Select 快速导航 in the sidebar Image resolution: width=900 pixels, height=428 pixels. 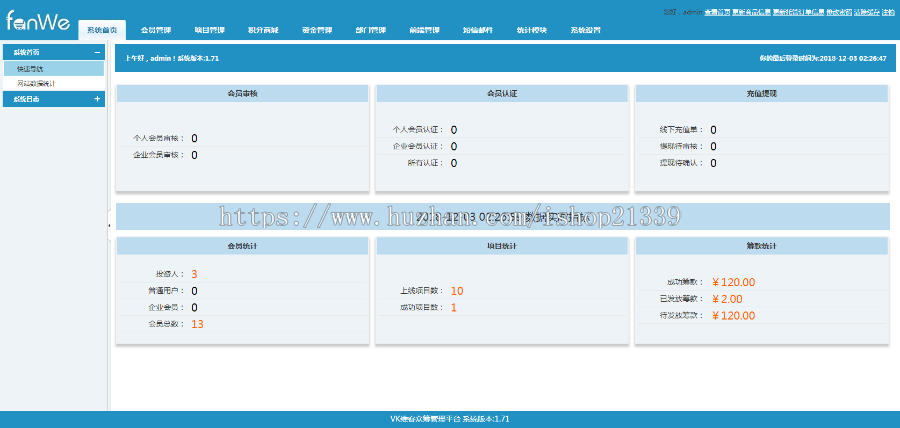pyautogui.click(x=53, y=69)
